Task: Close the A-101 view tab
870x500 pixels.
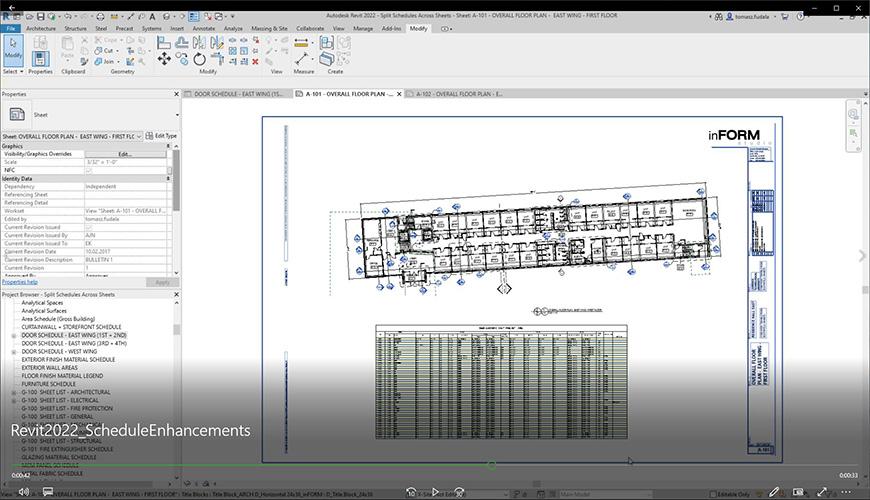Action: point(399,94)
